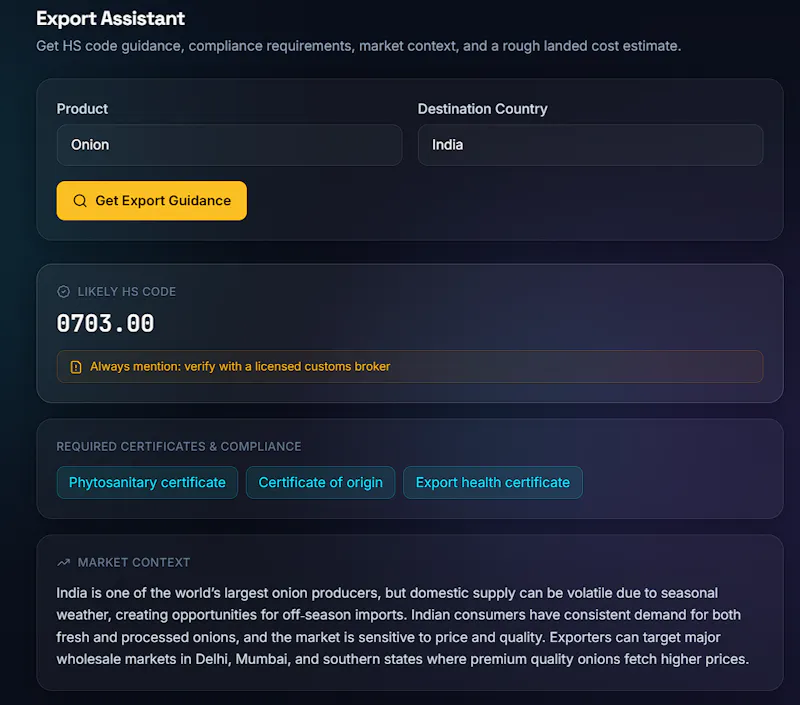The width and height of the screenshot is (800, 705).
Task: Click the magnifier icon in Get Export Guidance
Action: tap(80, 201)
